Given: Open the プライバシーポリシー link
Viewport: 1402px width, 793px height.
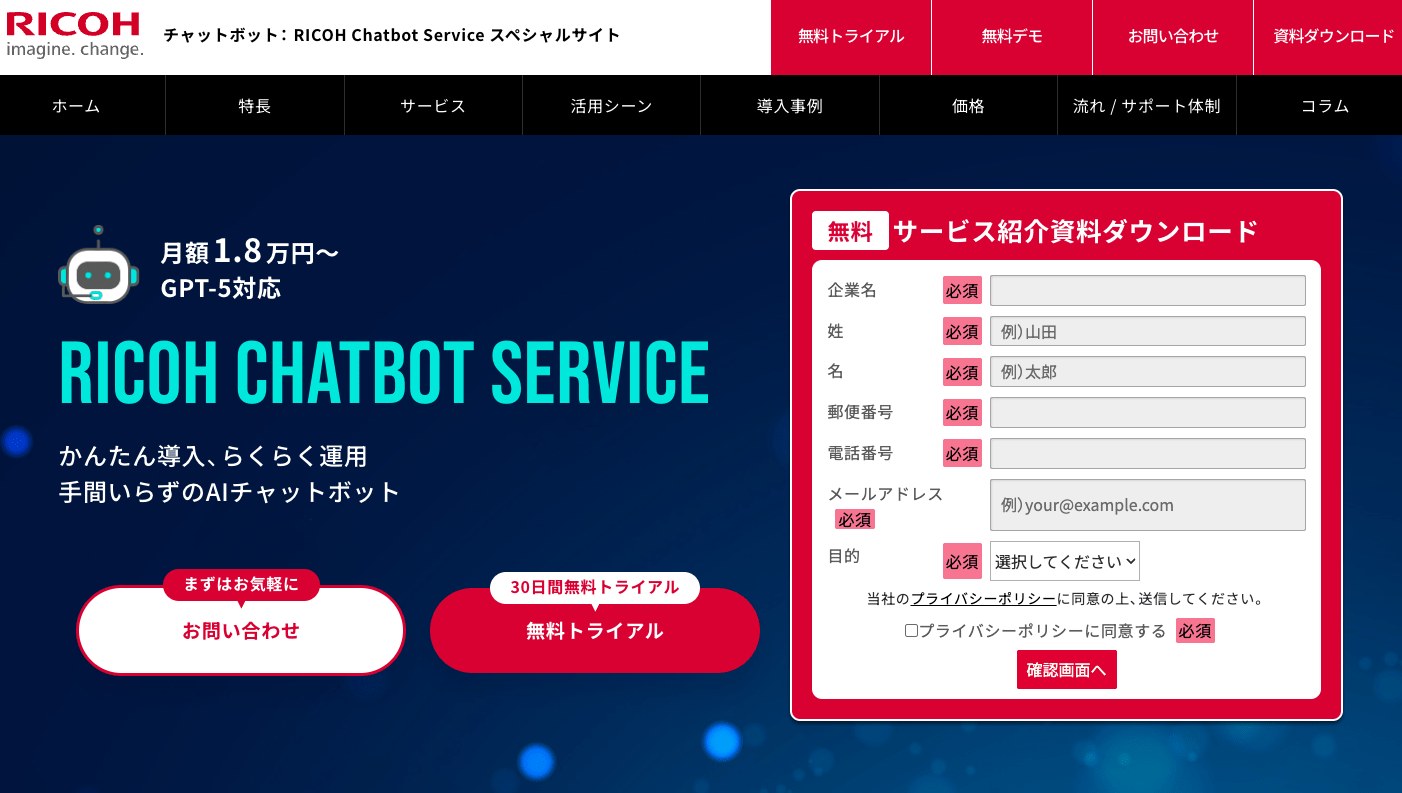Looking at the screenshot, I should tap(983, 599).
